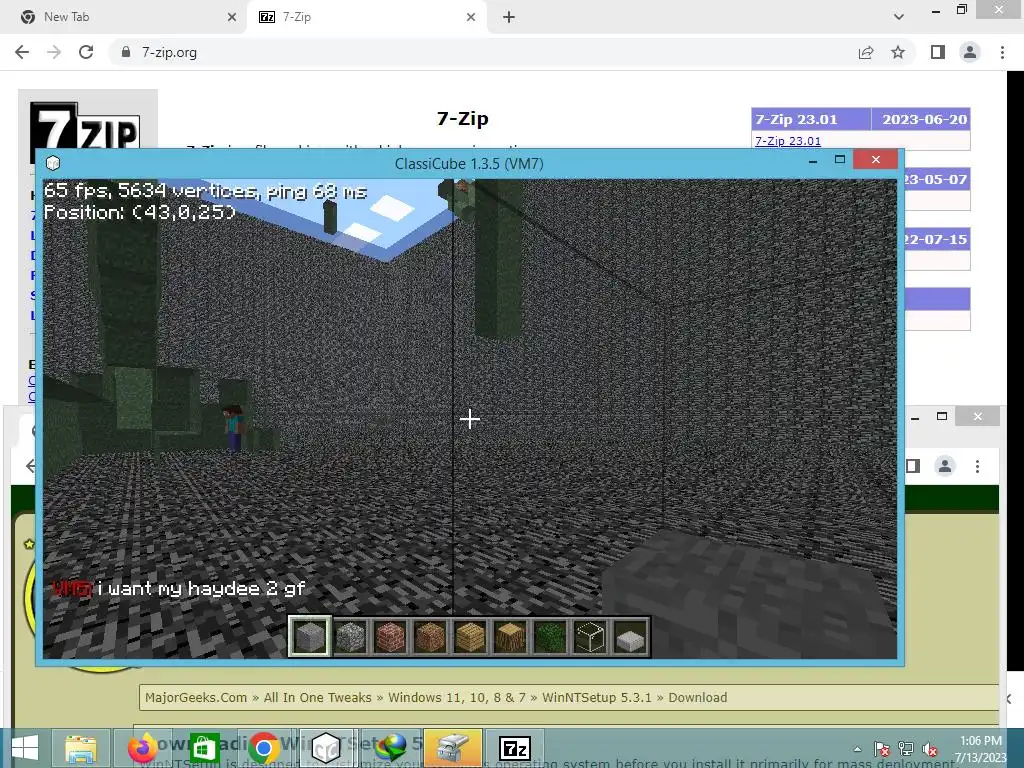Image resolution: width=1024 pixels, height=768 pixels.
Task: Switch to ClassiCube in the taskbar
Action: pos(326,748)
